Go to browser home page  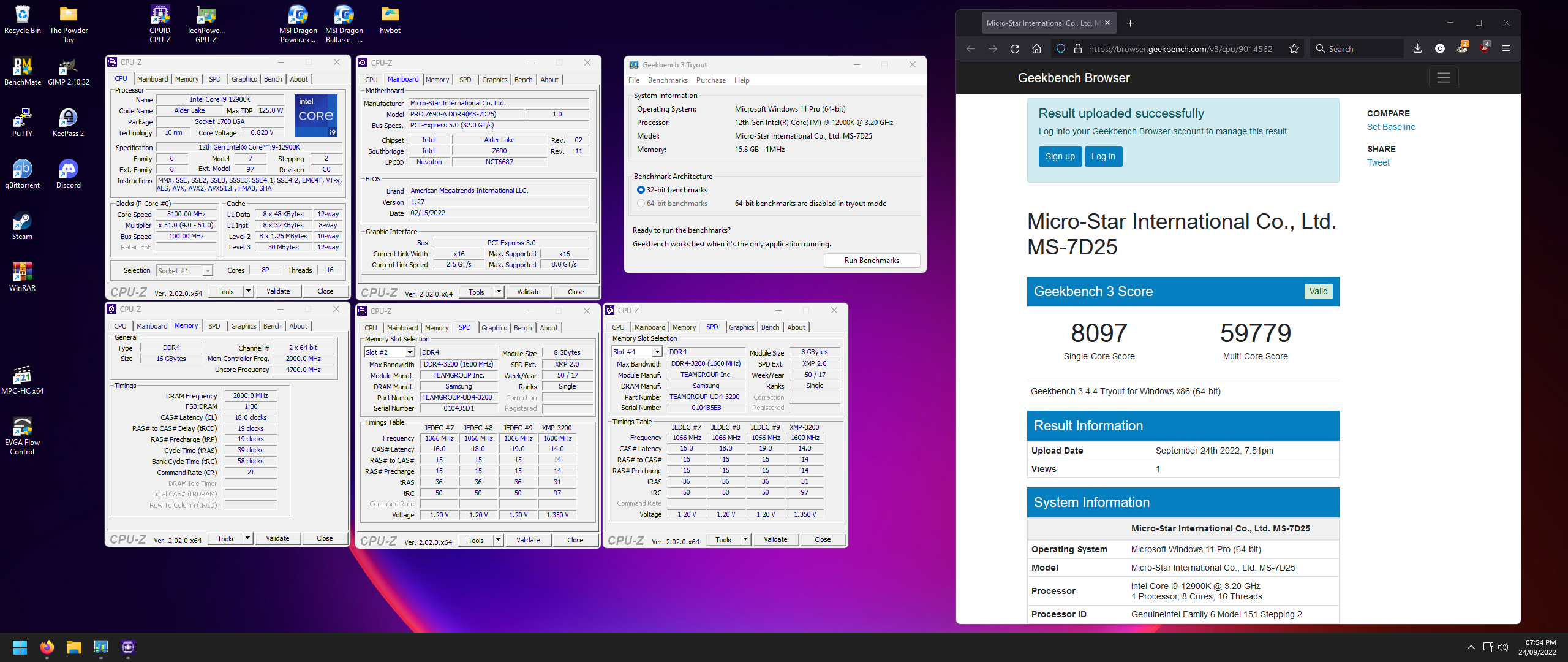click(1036, 49)
